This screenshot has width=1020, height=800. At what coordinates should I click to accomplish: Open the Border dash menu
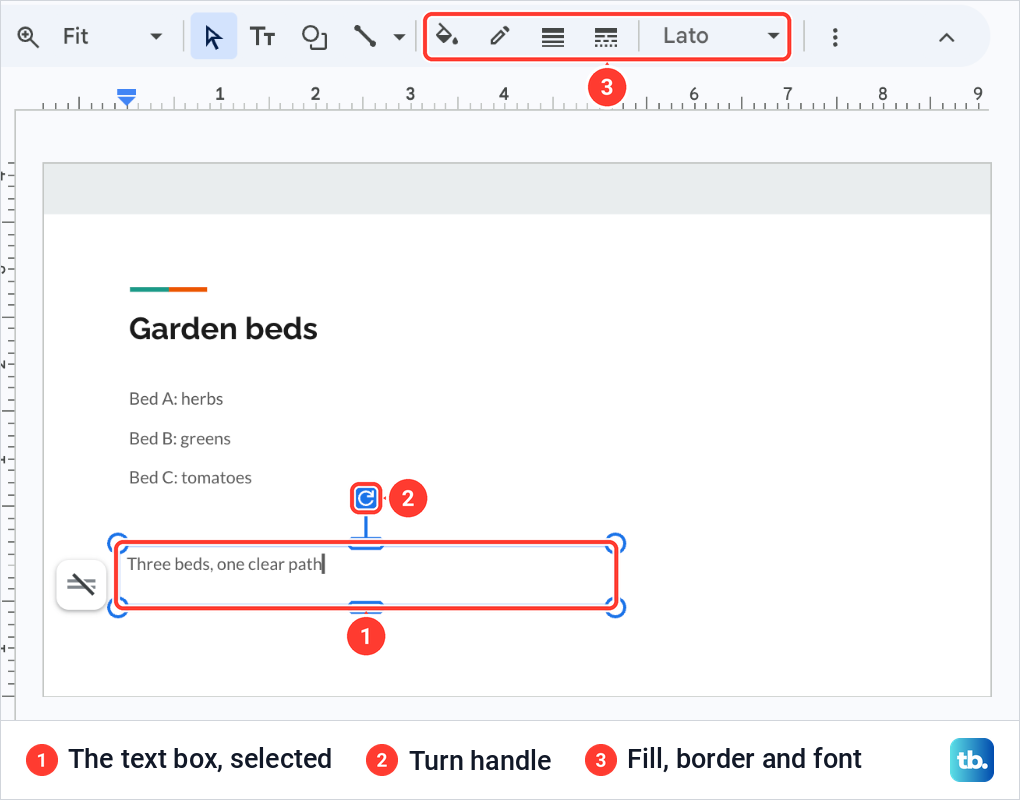pyautogui.click(x=606, y=37)
